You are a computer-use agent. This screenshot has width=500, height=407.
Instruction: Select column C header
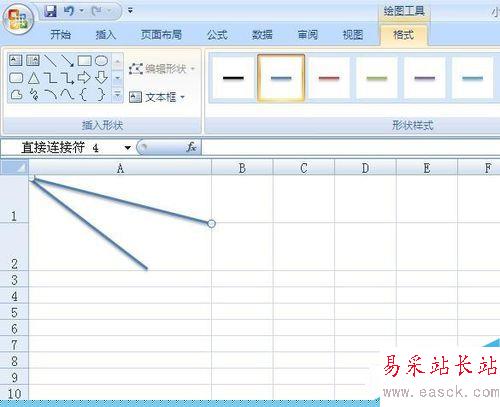point(304,168)
